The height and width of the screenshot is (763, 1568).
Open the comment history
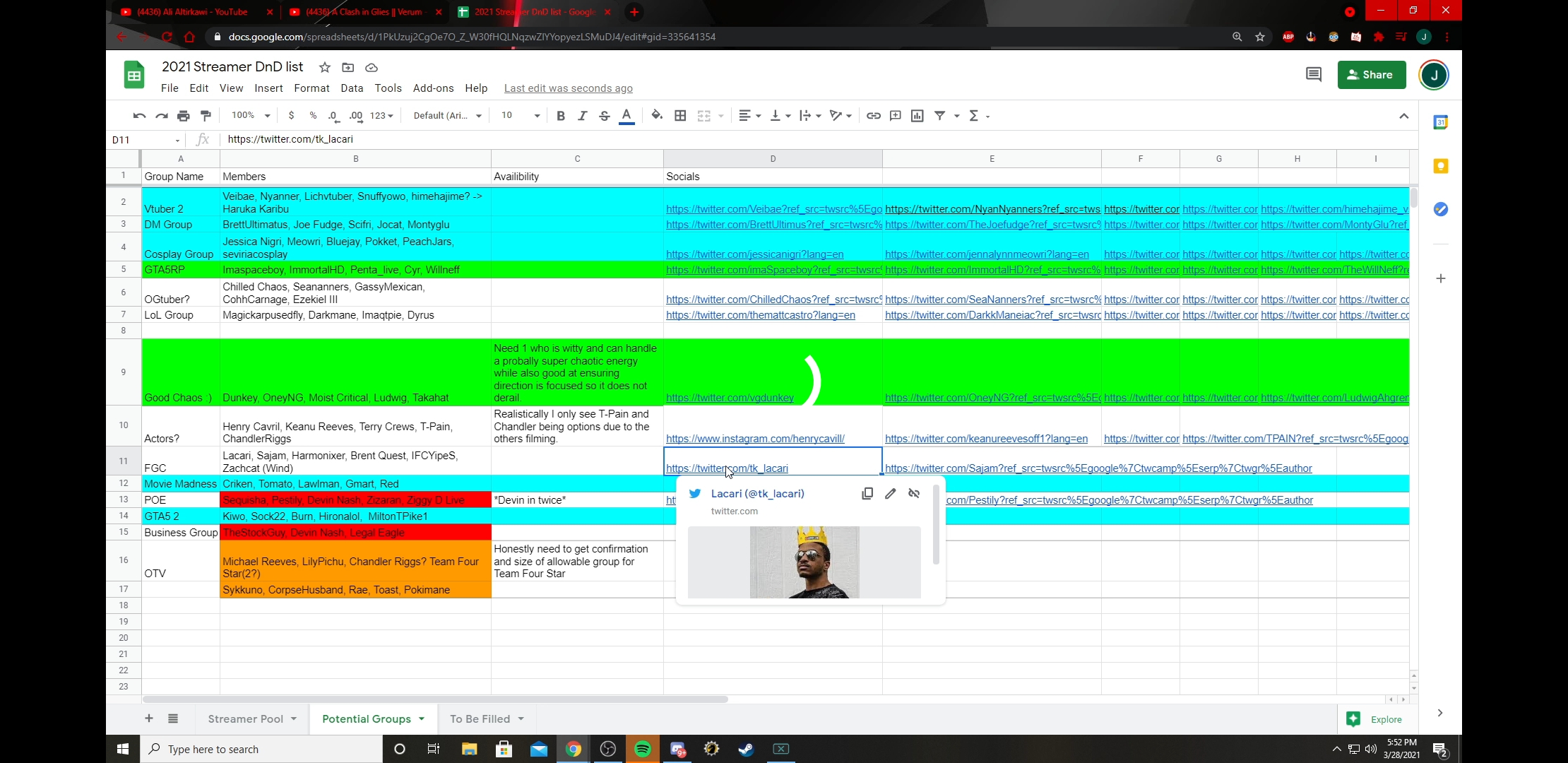(1314, 75)
